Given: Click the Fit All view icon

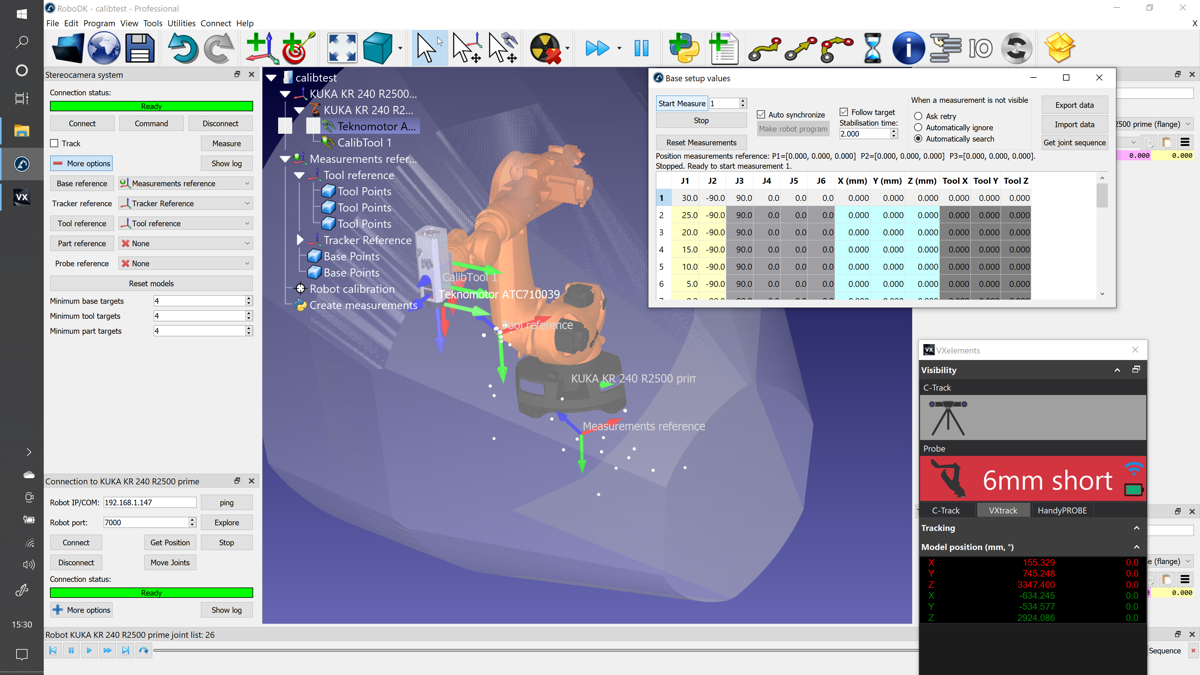Looking at the screenshot, I should click(x=342, y=48).
